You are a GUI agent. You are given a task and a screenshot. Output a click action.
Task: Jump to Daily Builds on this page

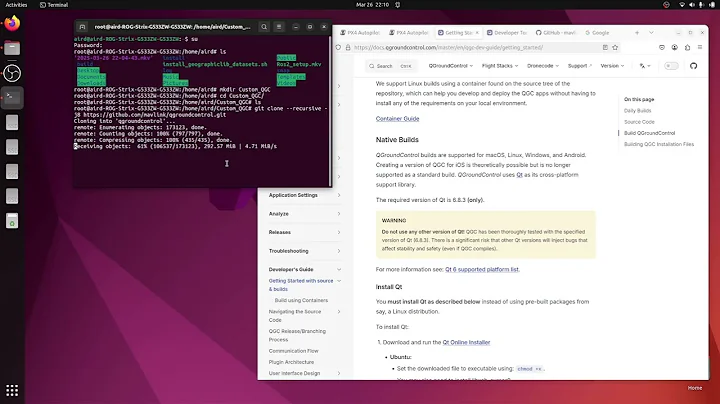tap(637, 111)
